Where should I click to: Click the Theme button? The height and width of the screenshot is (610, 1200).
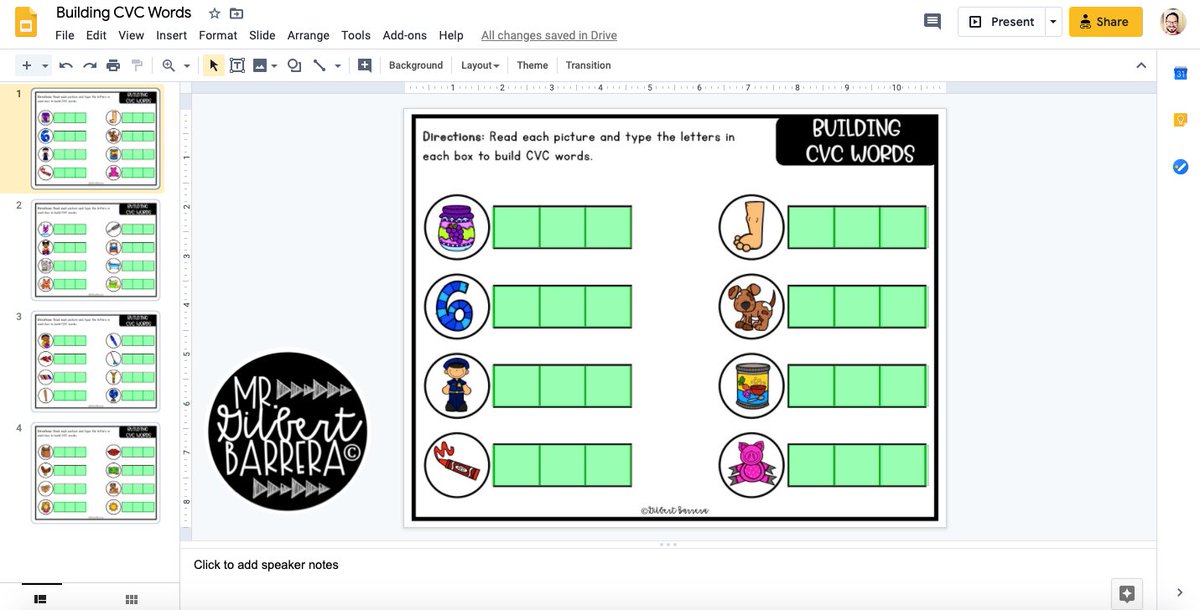point(532,65)
